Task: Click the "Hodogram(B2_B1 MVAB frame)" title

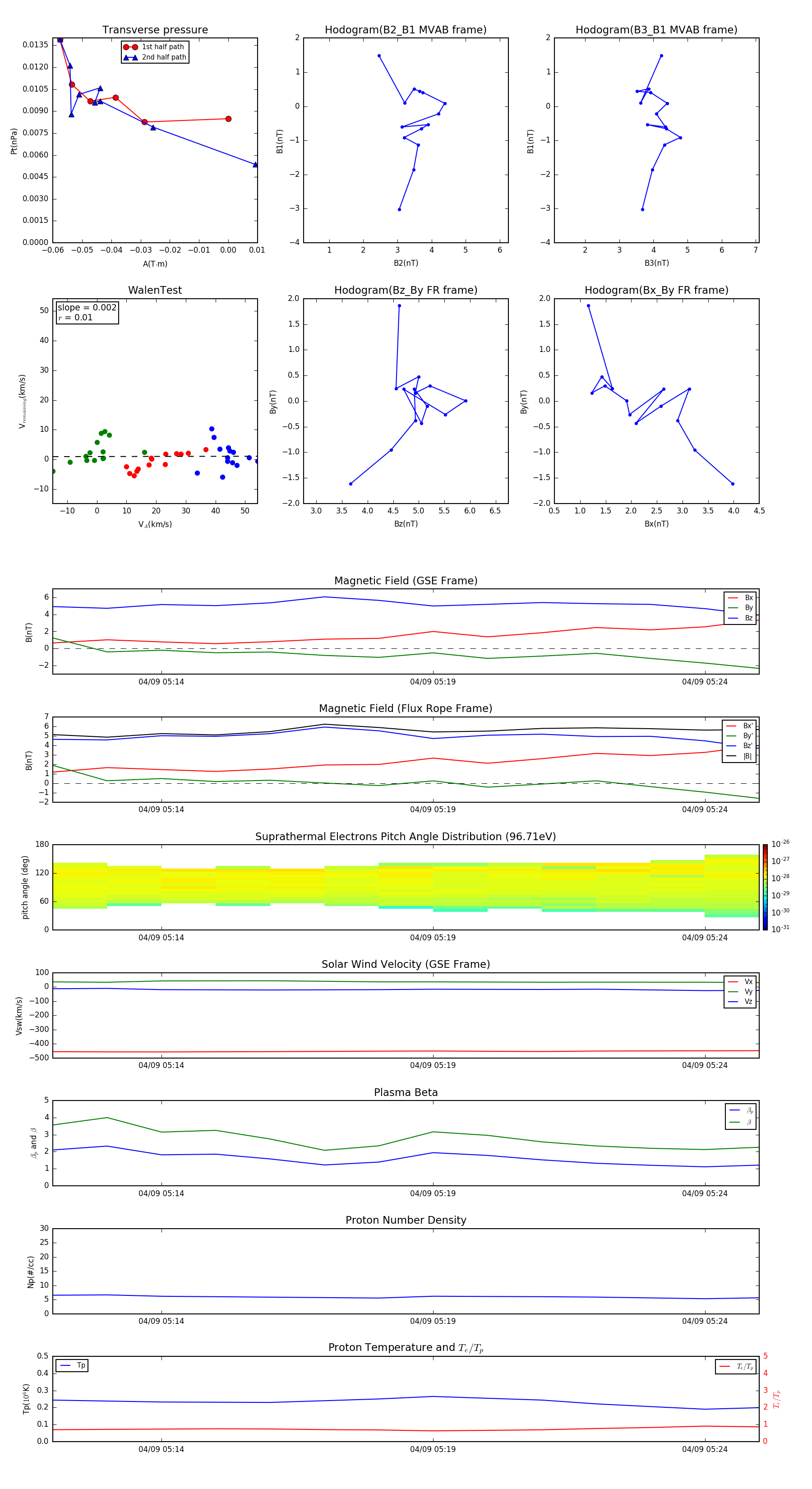Action: click(406, 30)
